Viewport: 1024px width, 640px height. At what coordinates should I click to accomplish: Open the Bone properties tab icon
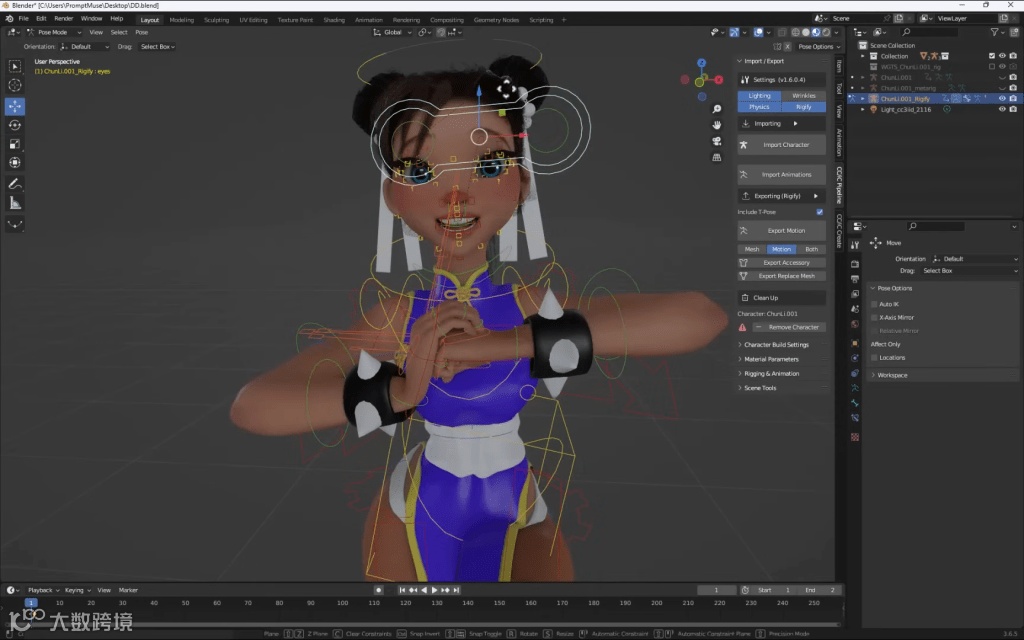click(855, 403)
